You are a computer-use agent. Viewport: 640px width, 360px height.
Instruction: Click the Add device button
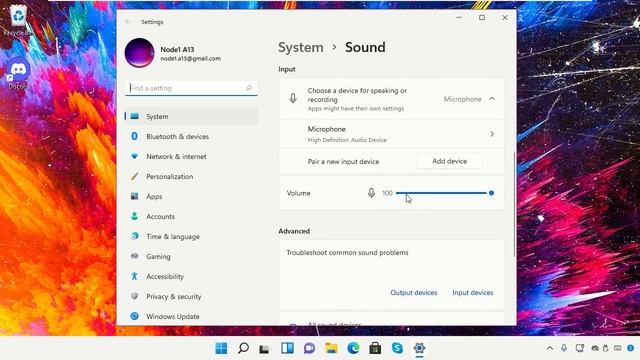(449, 161)
